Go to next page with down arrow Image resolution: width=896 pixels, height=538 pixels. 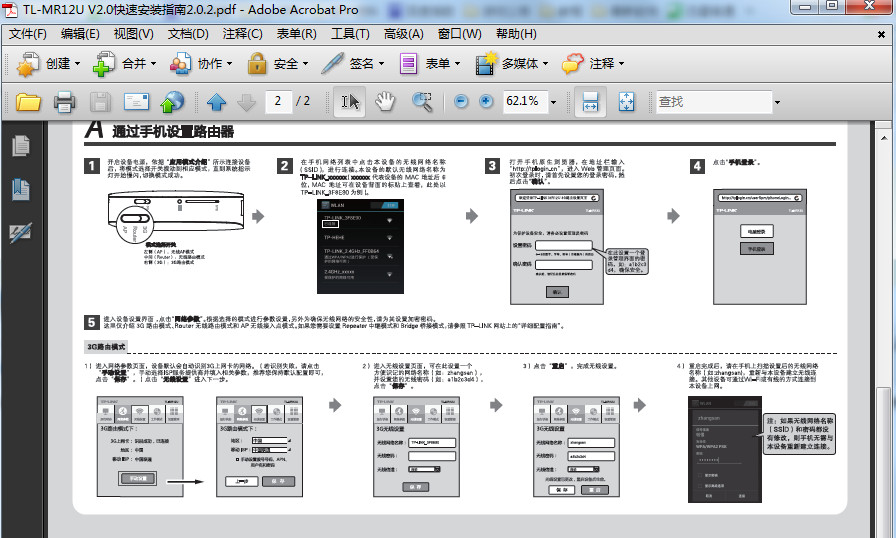(x=246, y=102)
